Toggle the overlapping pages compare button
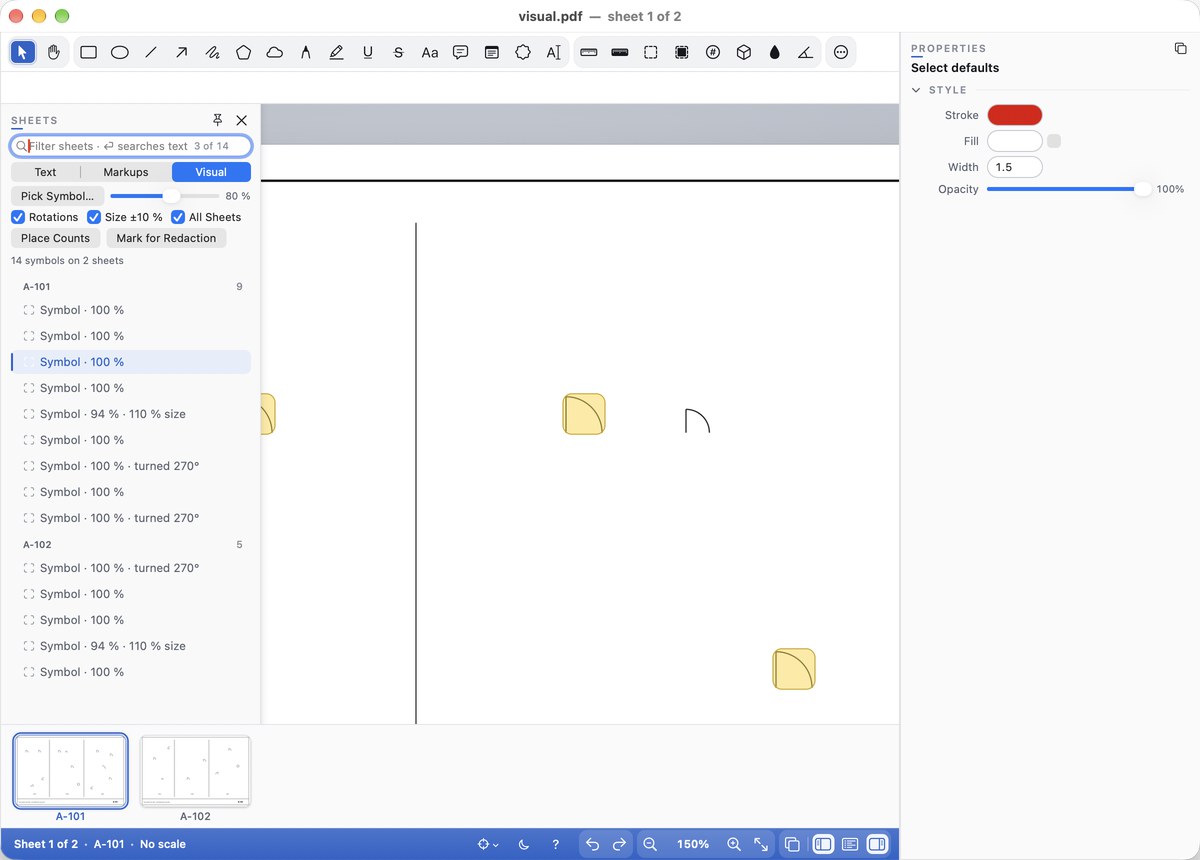Image resolution: width=1200 pixels, height=860 pixels. (x=792, y=844)
